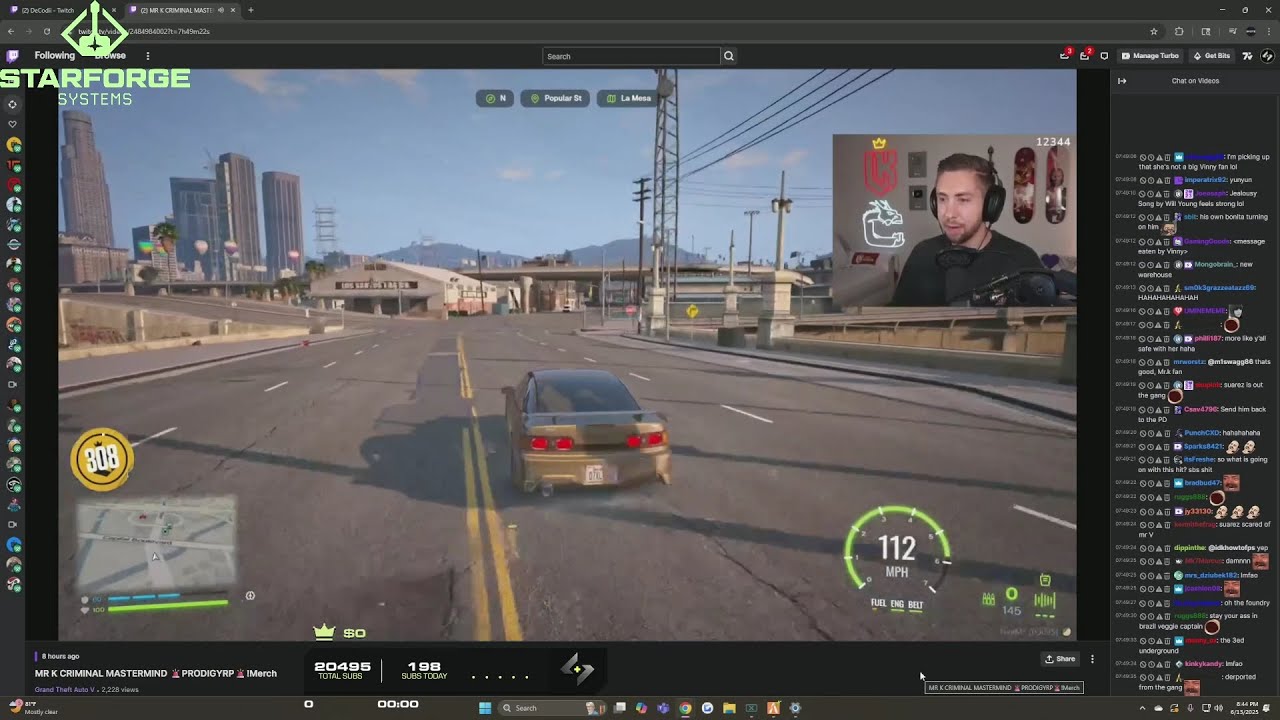Collapse the chat panel arrow

coord(1122,81)
